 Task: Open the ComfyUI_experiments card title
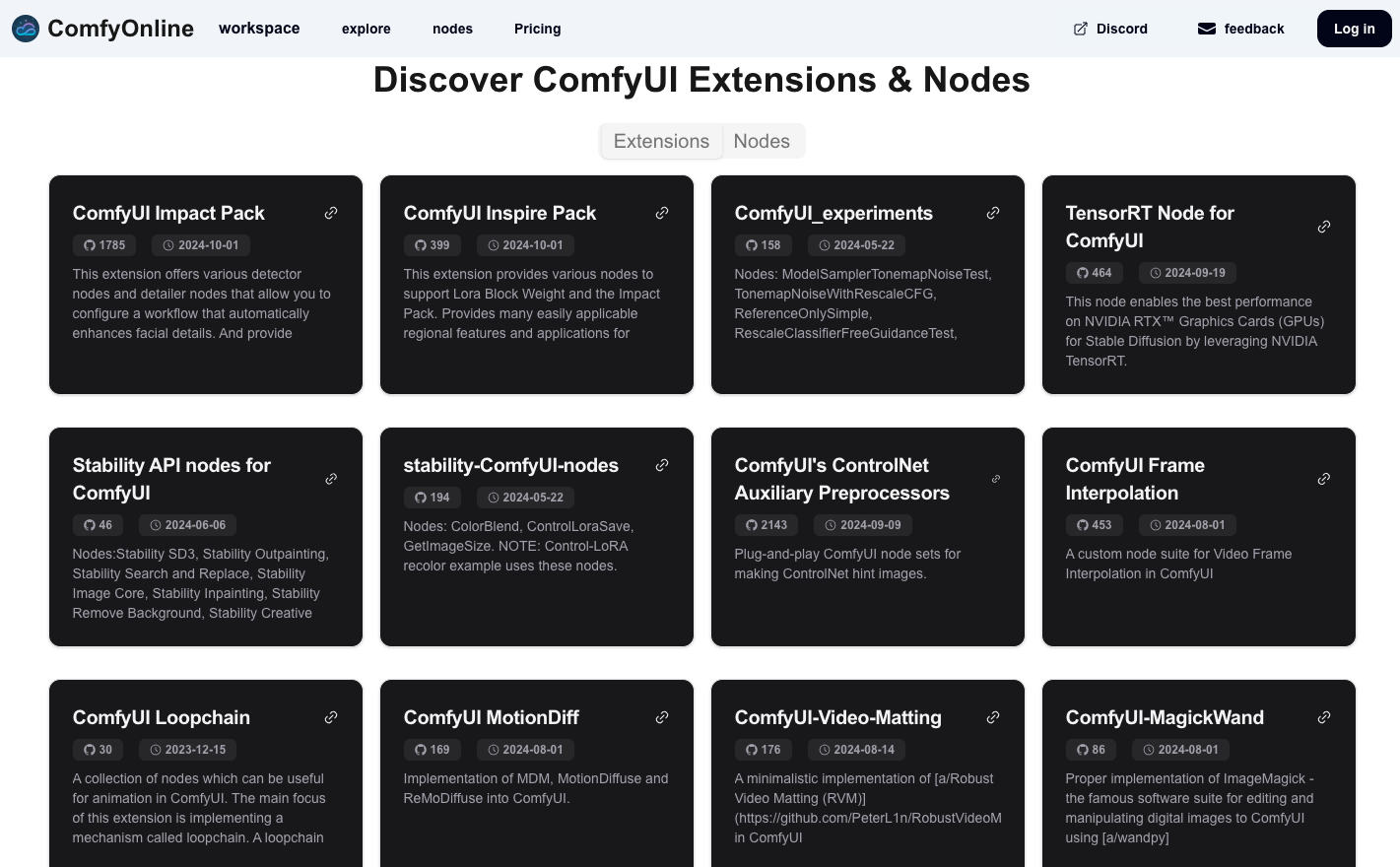[x=833, y=213]
